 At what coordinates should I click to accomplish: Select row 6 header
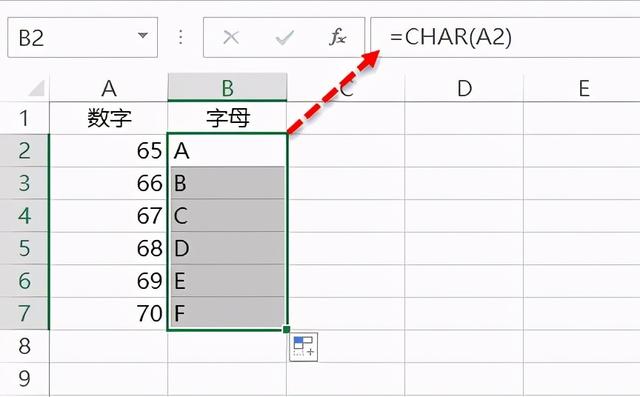24,281
